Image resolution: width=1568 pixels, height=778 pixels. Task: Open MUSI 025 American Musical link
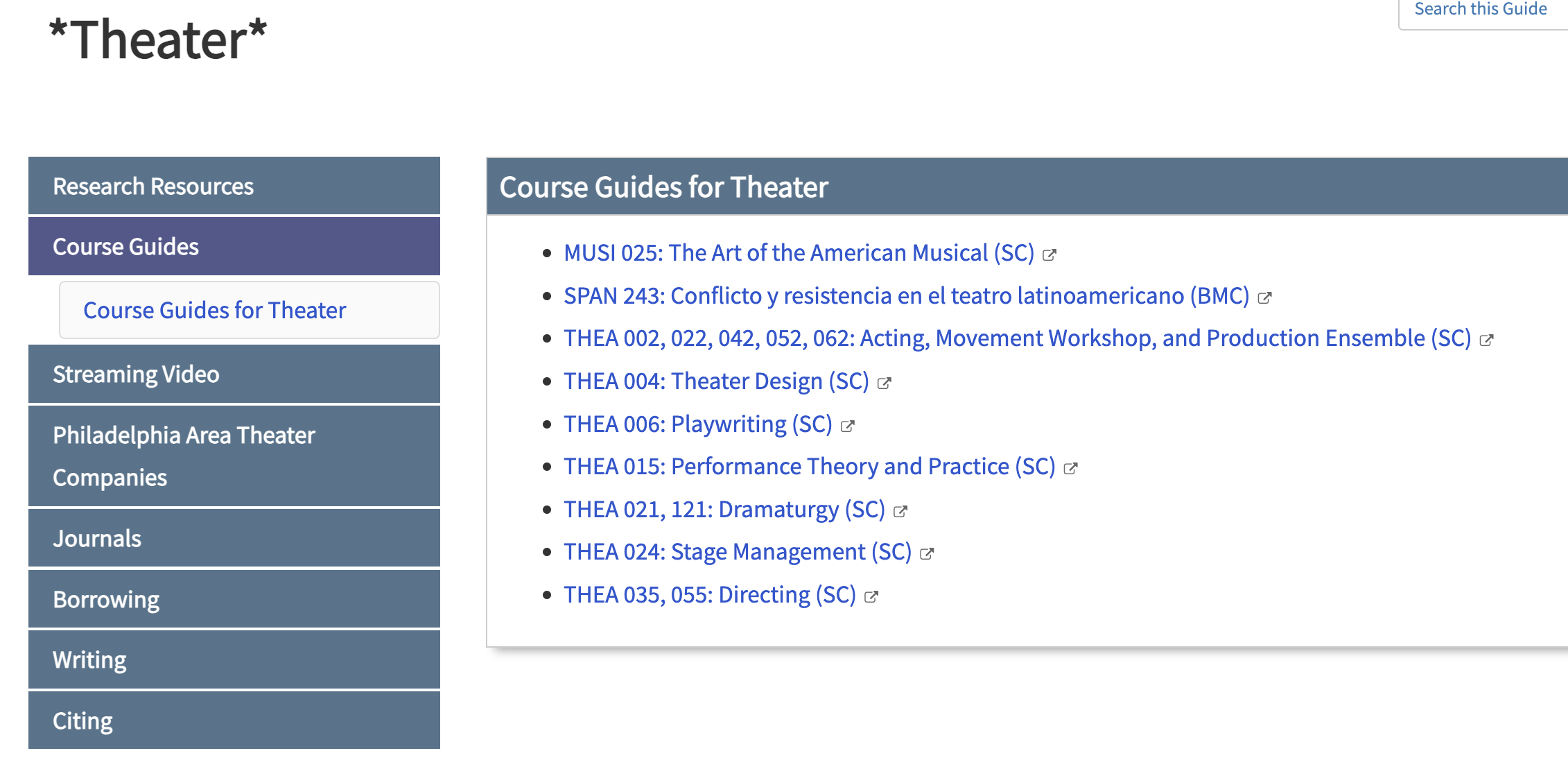[799, 253]
